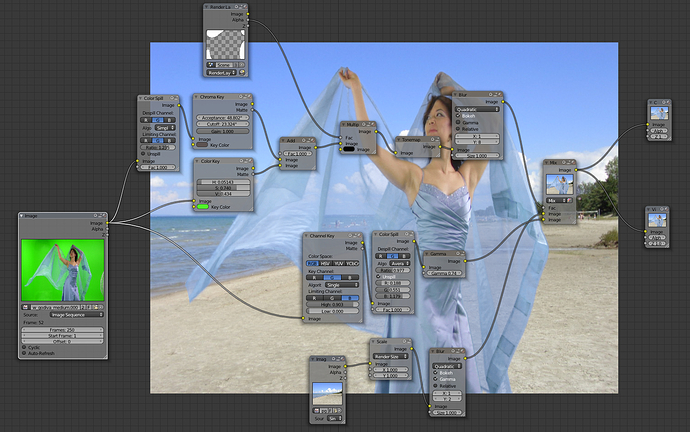Toggle Bokeh checkbox in upper Blur node
This screenshot has width=690, height=432.
458,116
